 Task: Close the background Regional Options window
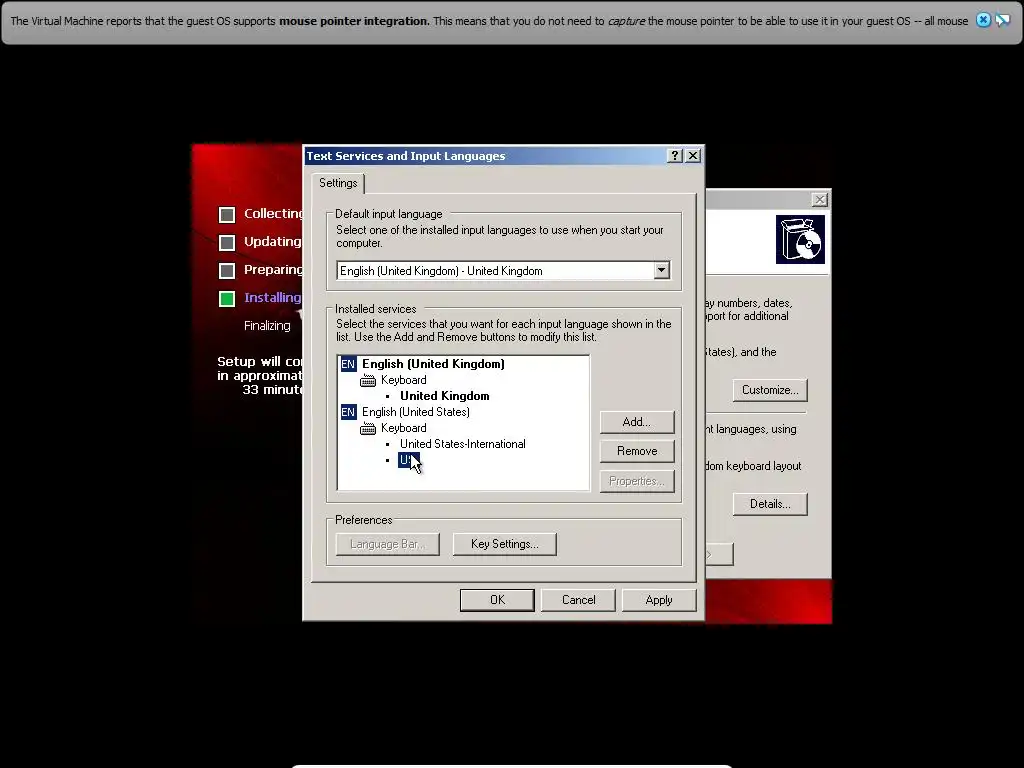point(819,200)
